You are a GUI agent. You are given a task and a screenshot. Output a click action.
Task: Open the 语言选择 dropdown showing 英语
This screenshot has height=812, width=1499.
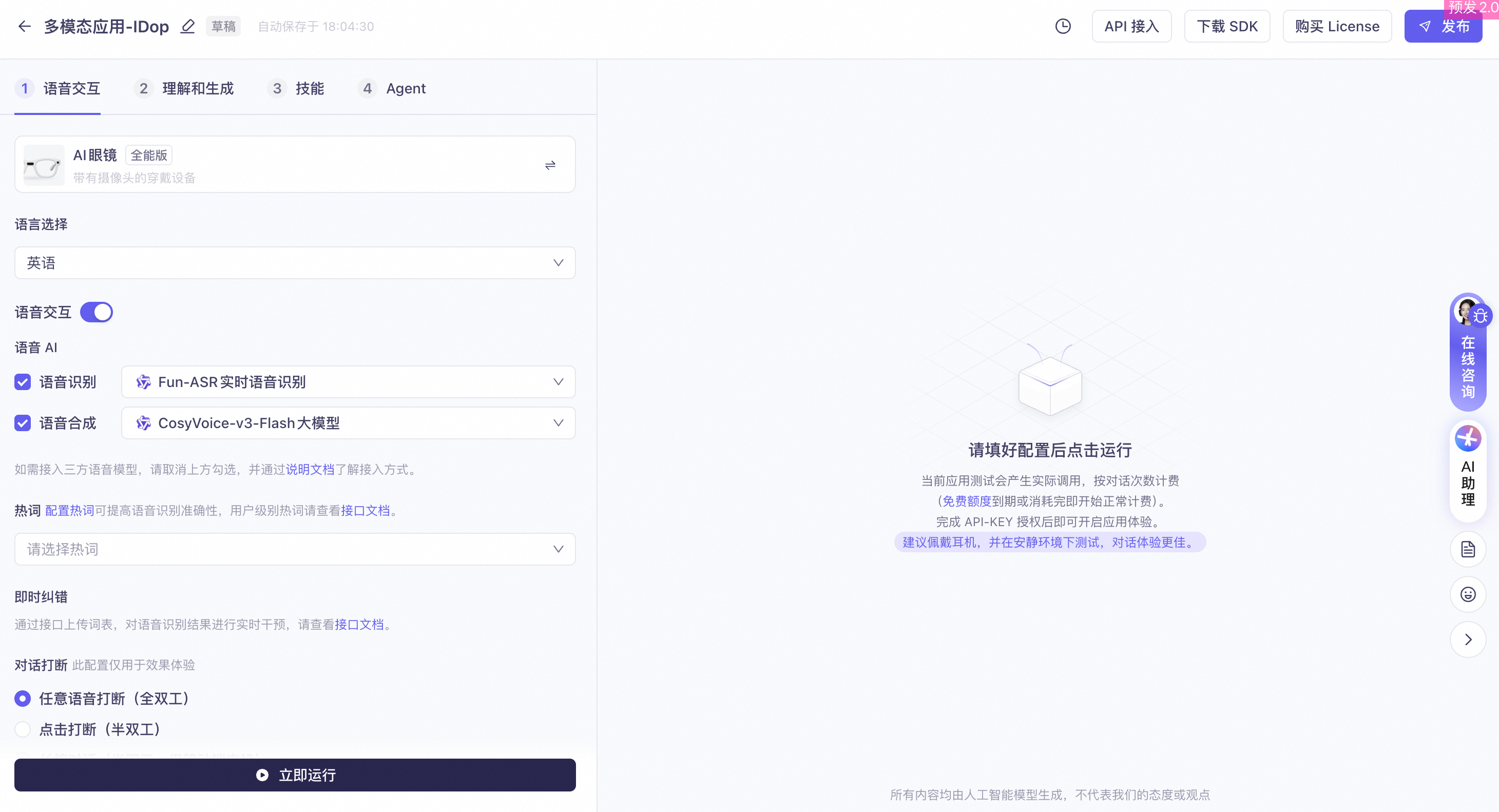tap(295, 263)
